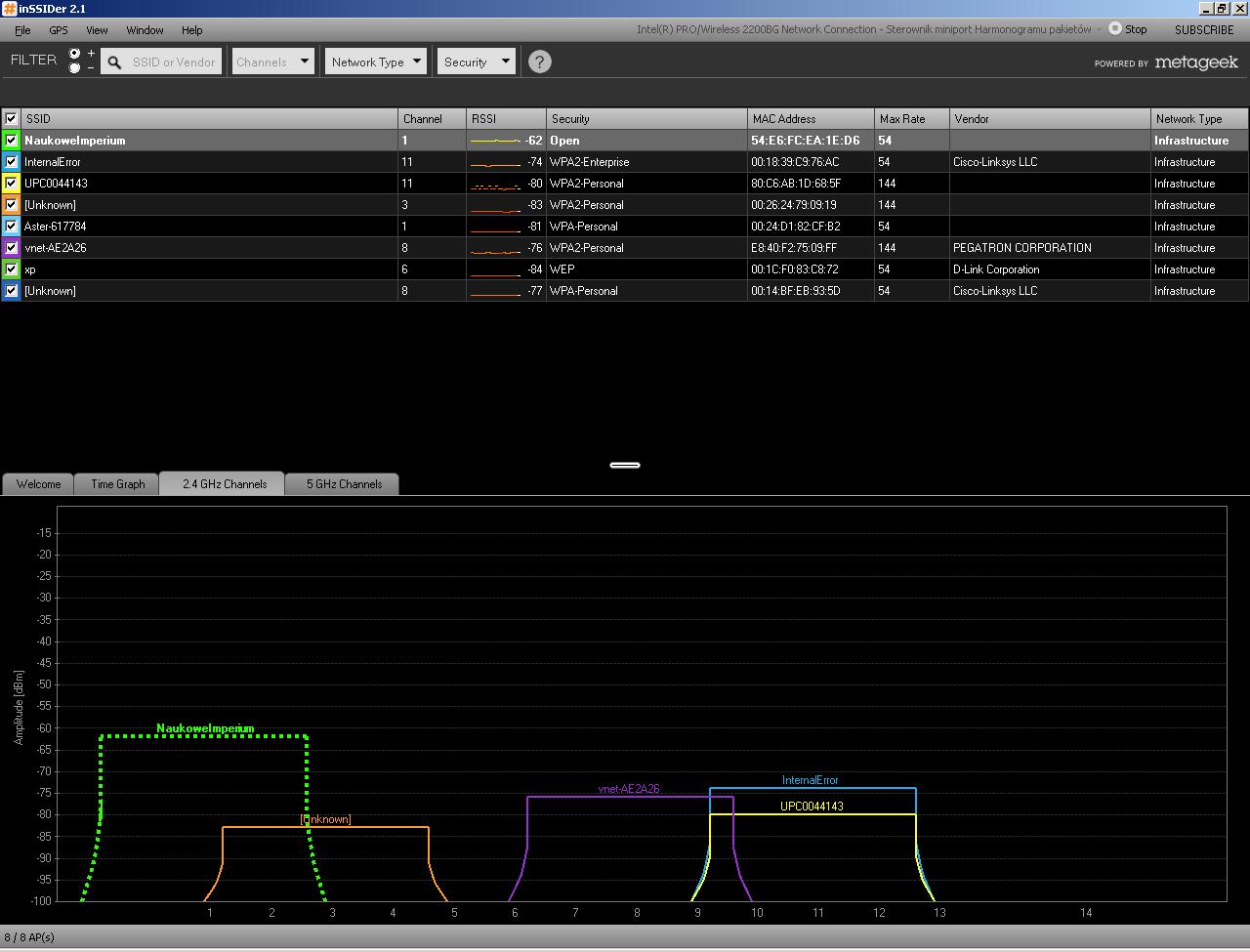Click the RSSI signal sparkline for NaukoweImperium
Image resolution: width=1250 pixels, height=952 pixels.
495,141
